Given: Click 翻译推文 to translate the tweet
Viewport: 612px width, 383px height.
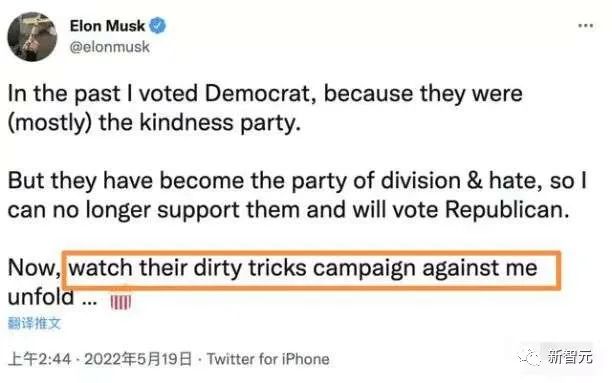Looking at the screenshot, I should pos(34,323).
